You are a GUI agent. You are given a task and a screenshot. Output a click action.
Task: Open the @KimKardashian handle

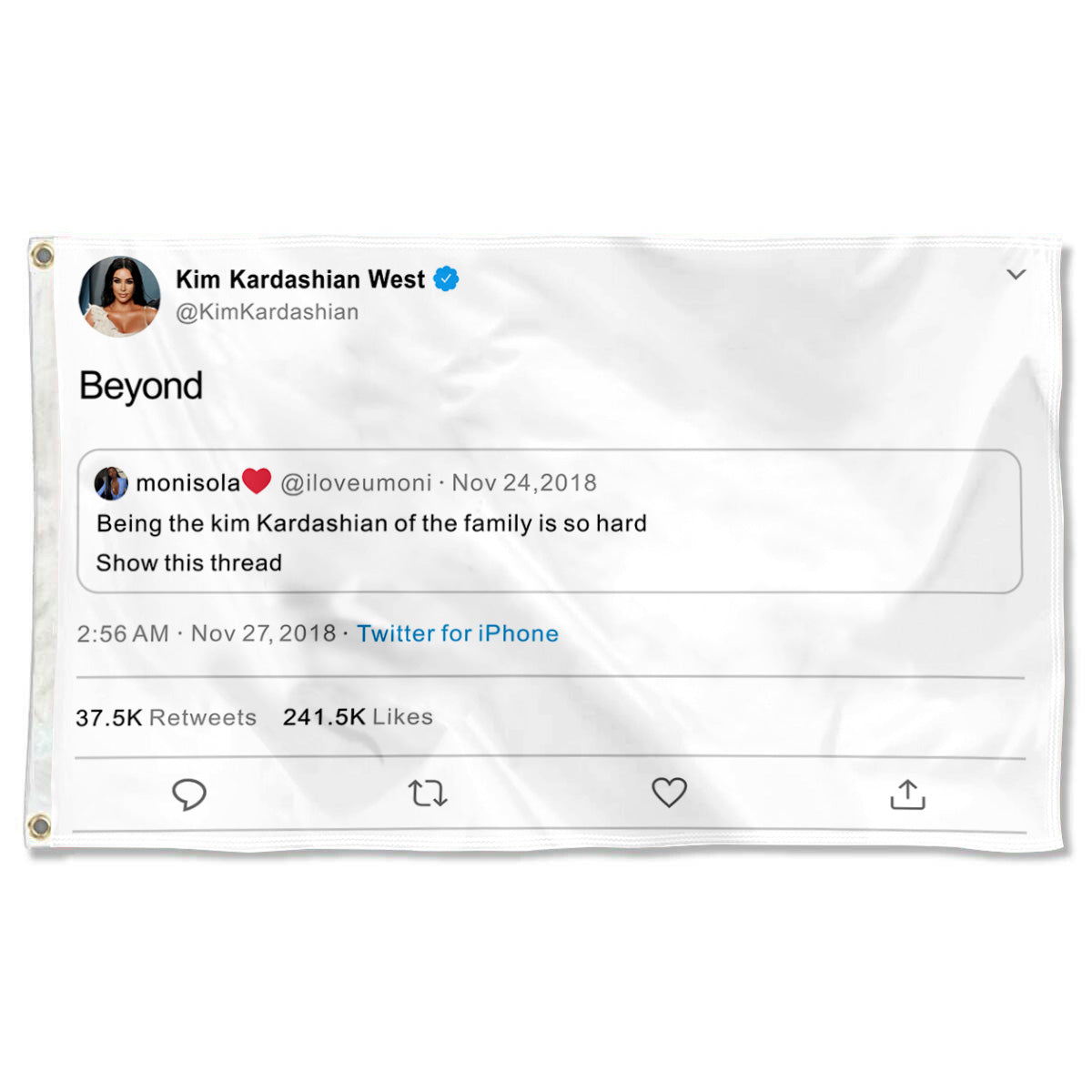[x=268, y=312]
